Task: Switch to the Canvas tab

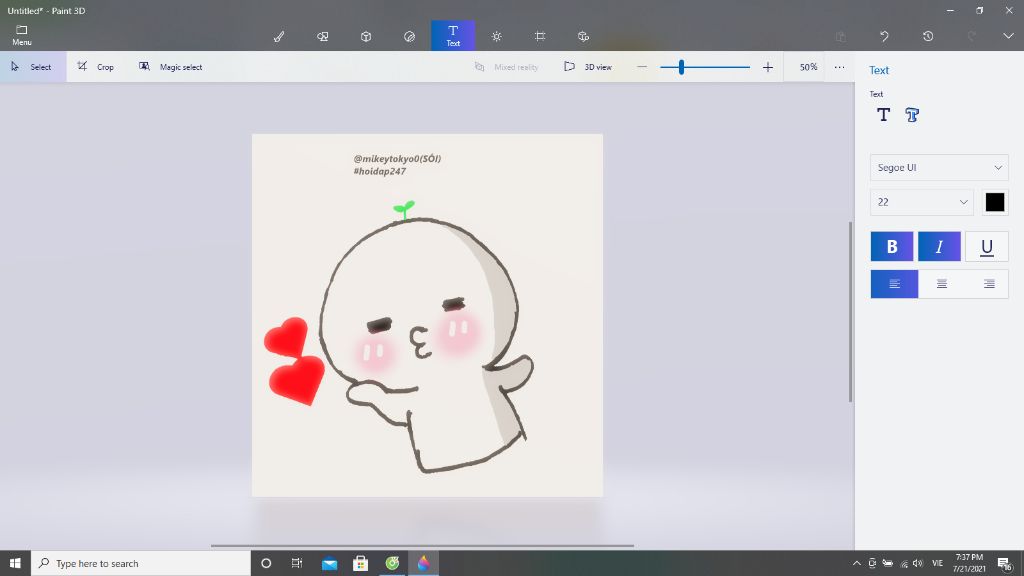Action: pyautogui.click(x=540, y=36)
